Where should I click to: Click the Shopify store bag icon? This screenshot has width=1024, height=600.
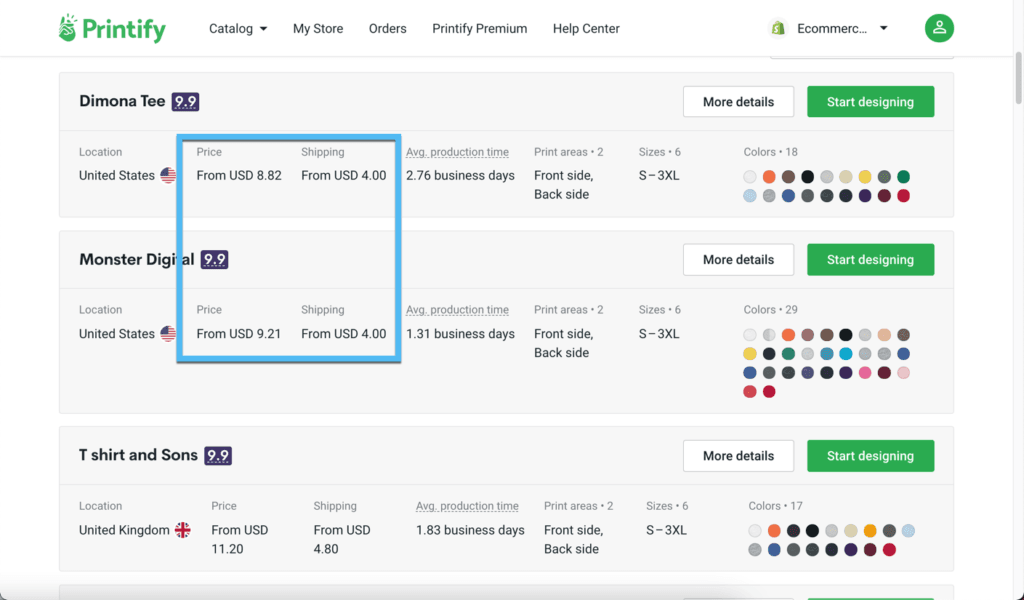(x=778, y=28)
